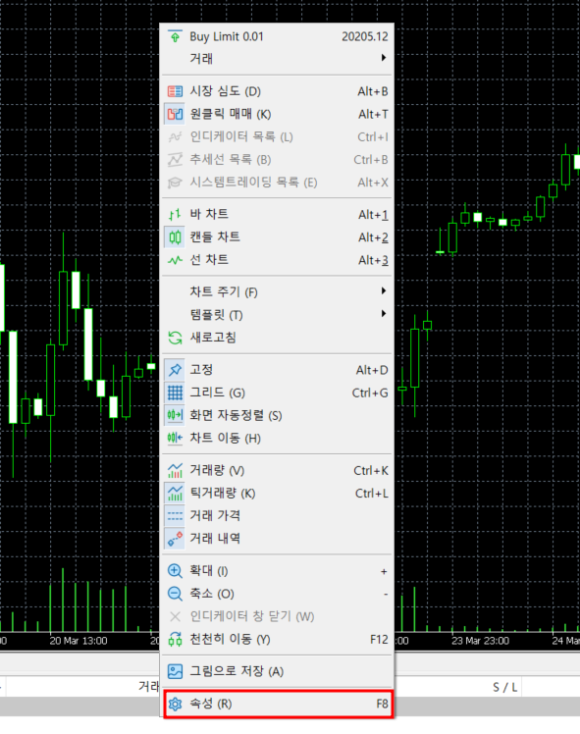
Task: Choose 그림으로 저장 (A) entry
Action: (277, 671)
